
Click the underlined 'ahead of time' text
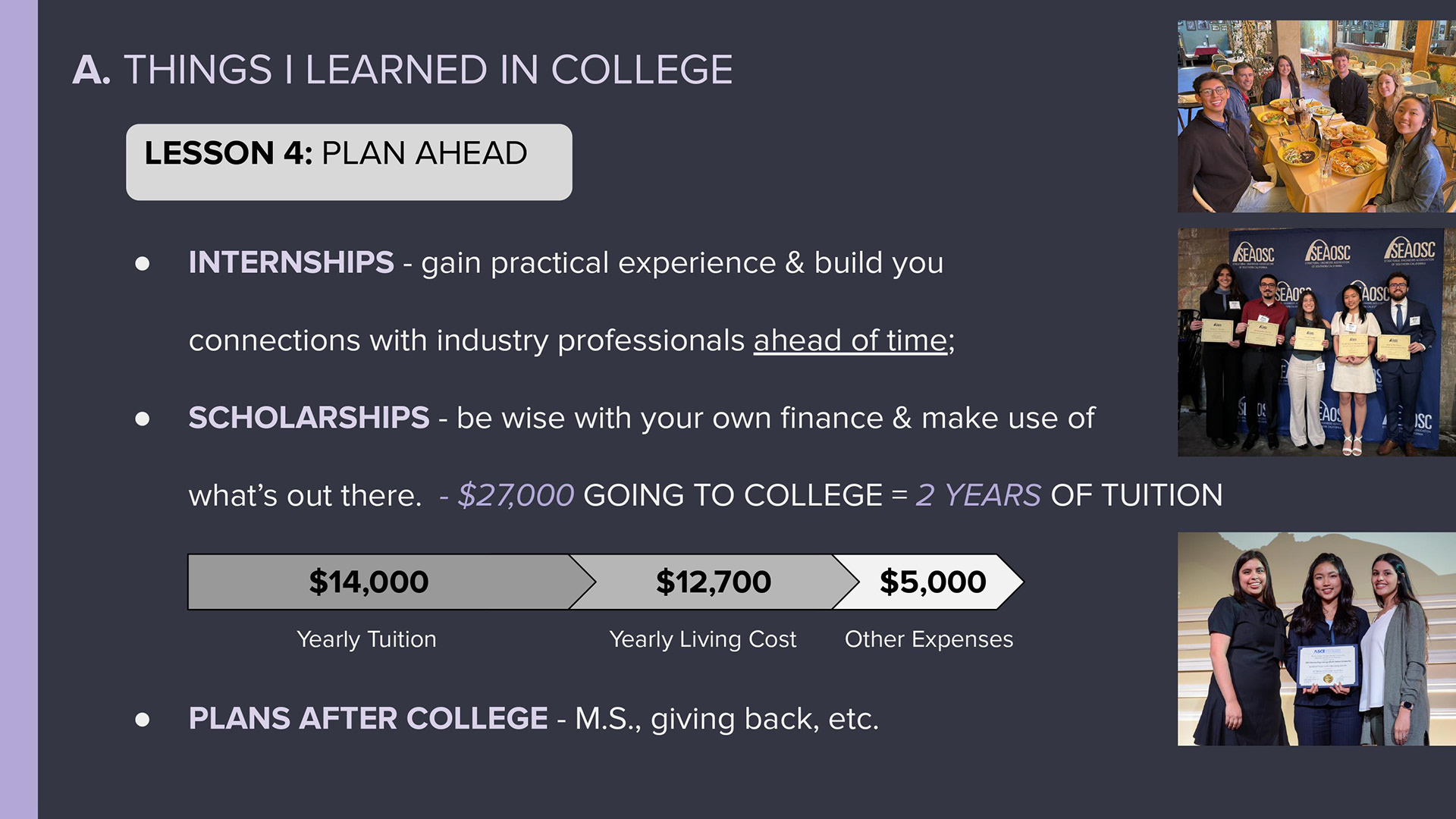click(x=850, y=340)
